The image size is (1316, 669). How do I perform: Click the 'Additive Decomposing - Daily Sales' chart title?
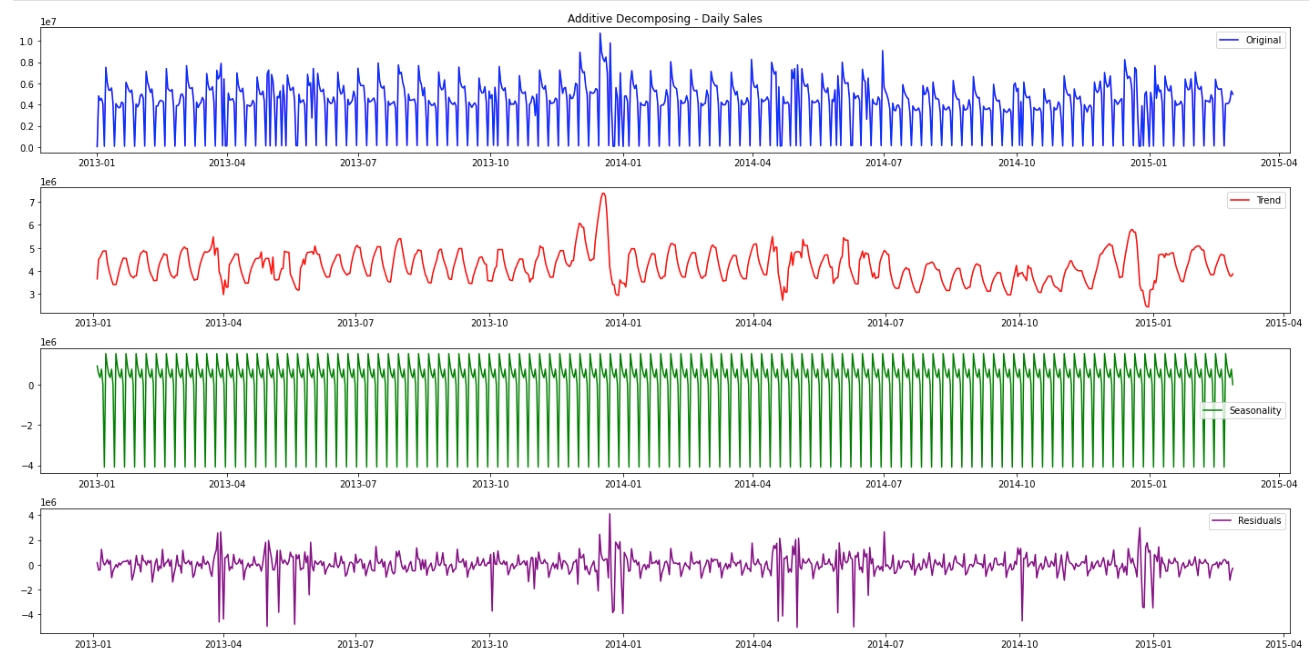pos(664,18)
